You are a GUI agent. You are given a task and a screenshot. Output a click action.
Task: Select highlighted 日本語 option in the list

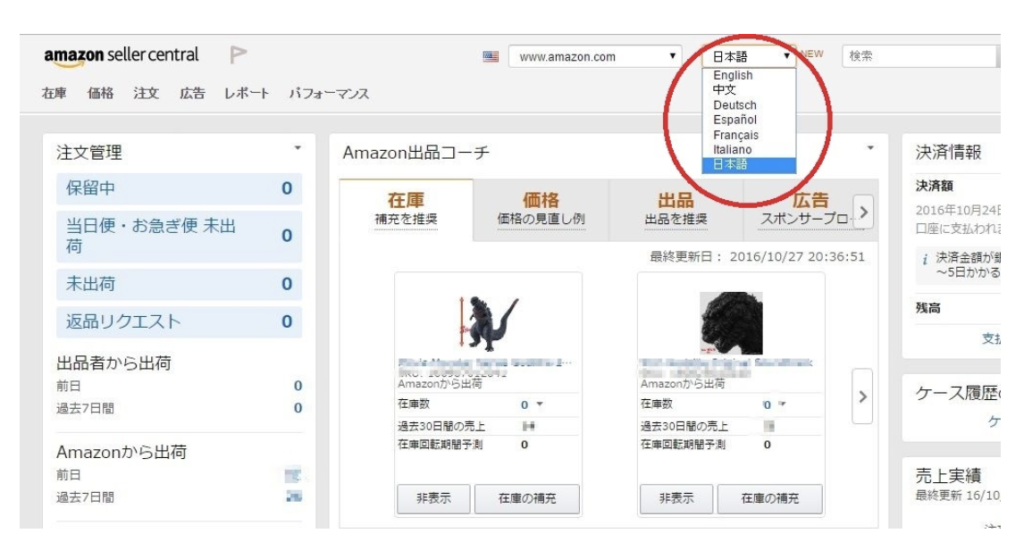tap(748, 165)
